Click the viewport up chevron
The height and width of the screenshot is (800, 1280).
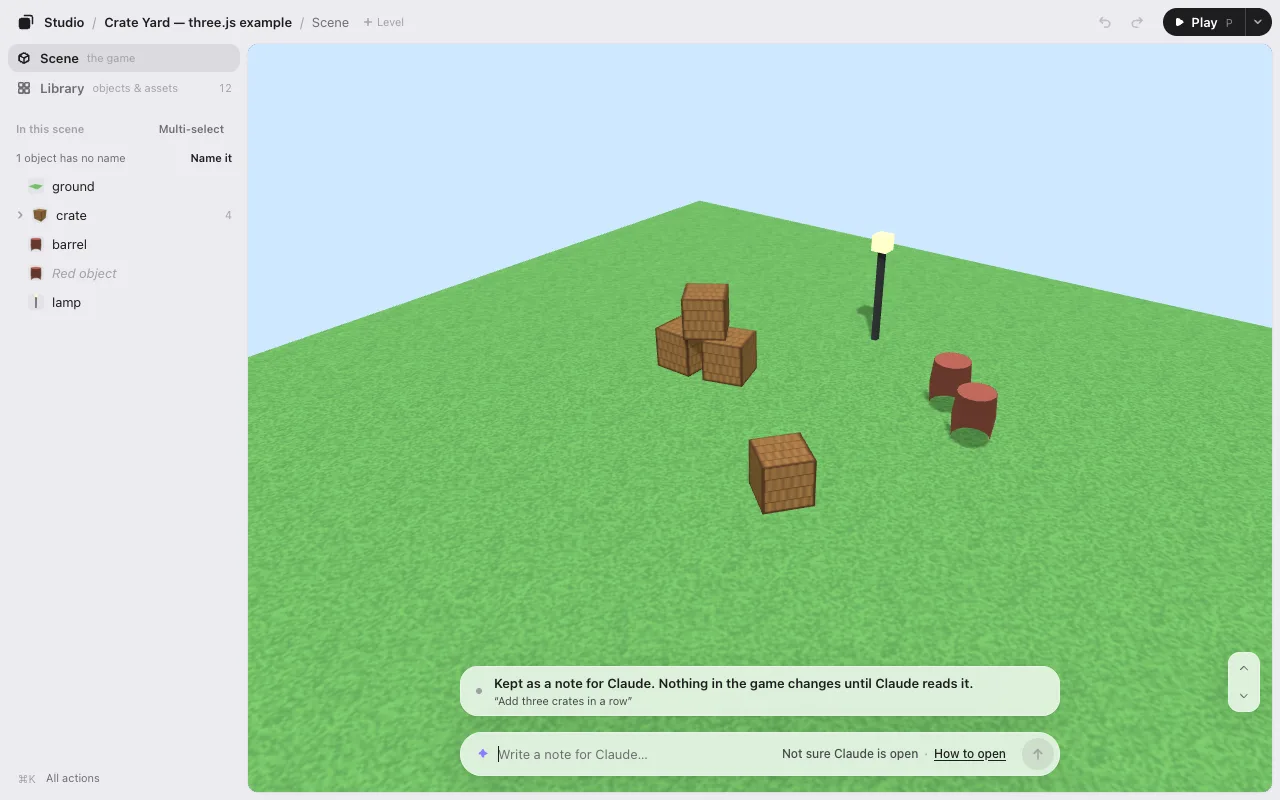click(1244, 668)
